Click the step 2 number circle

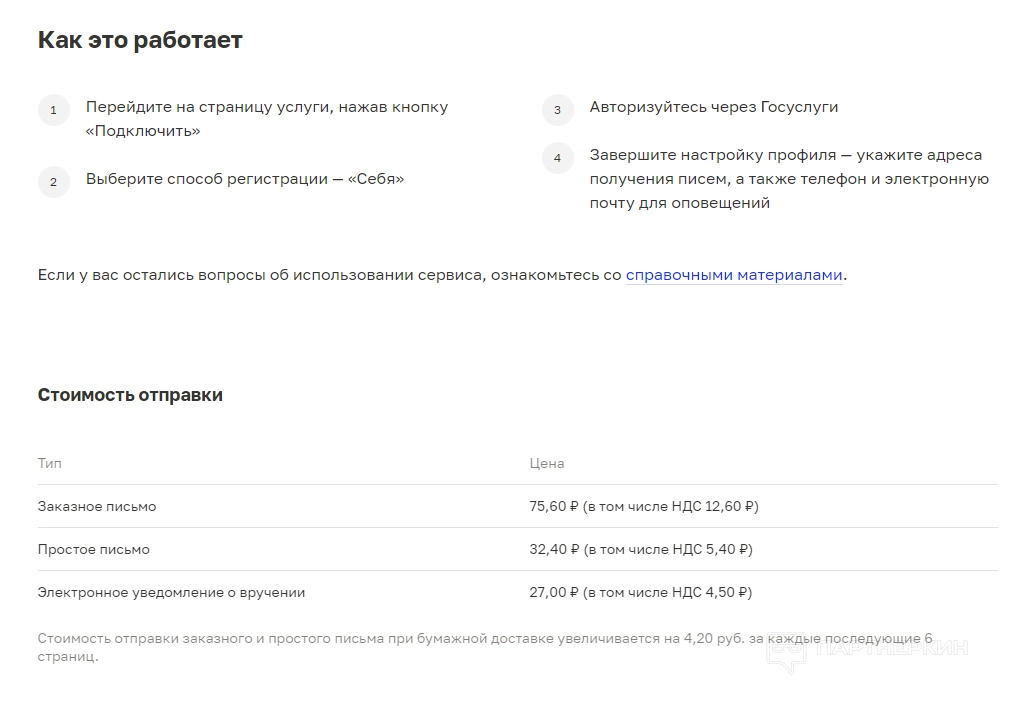click(x=54, y=182)
